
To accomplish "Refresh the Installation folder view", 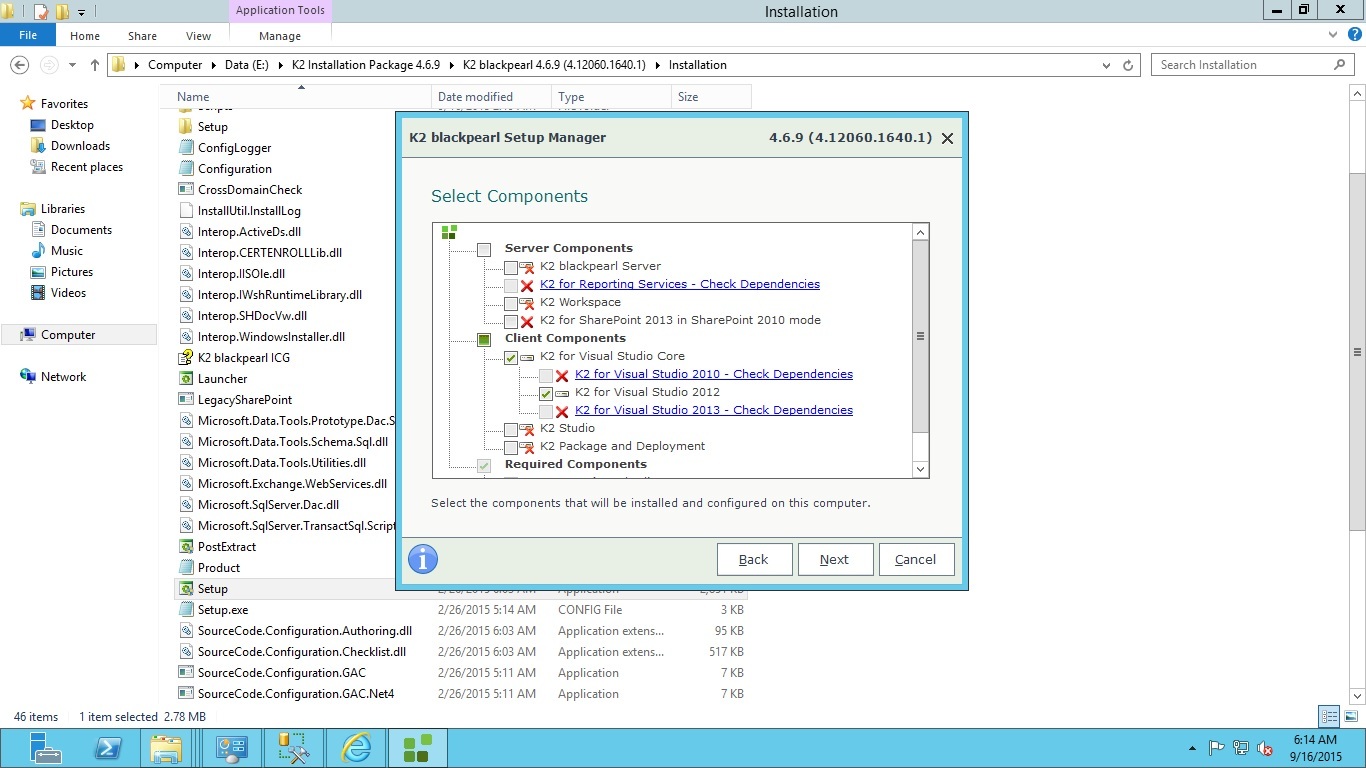I will click(x=1128, y=65).
